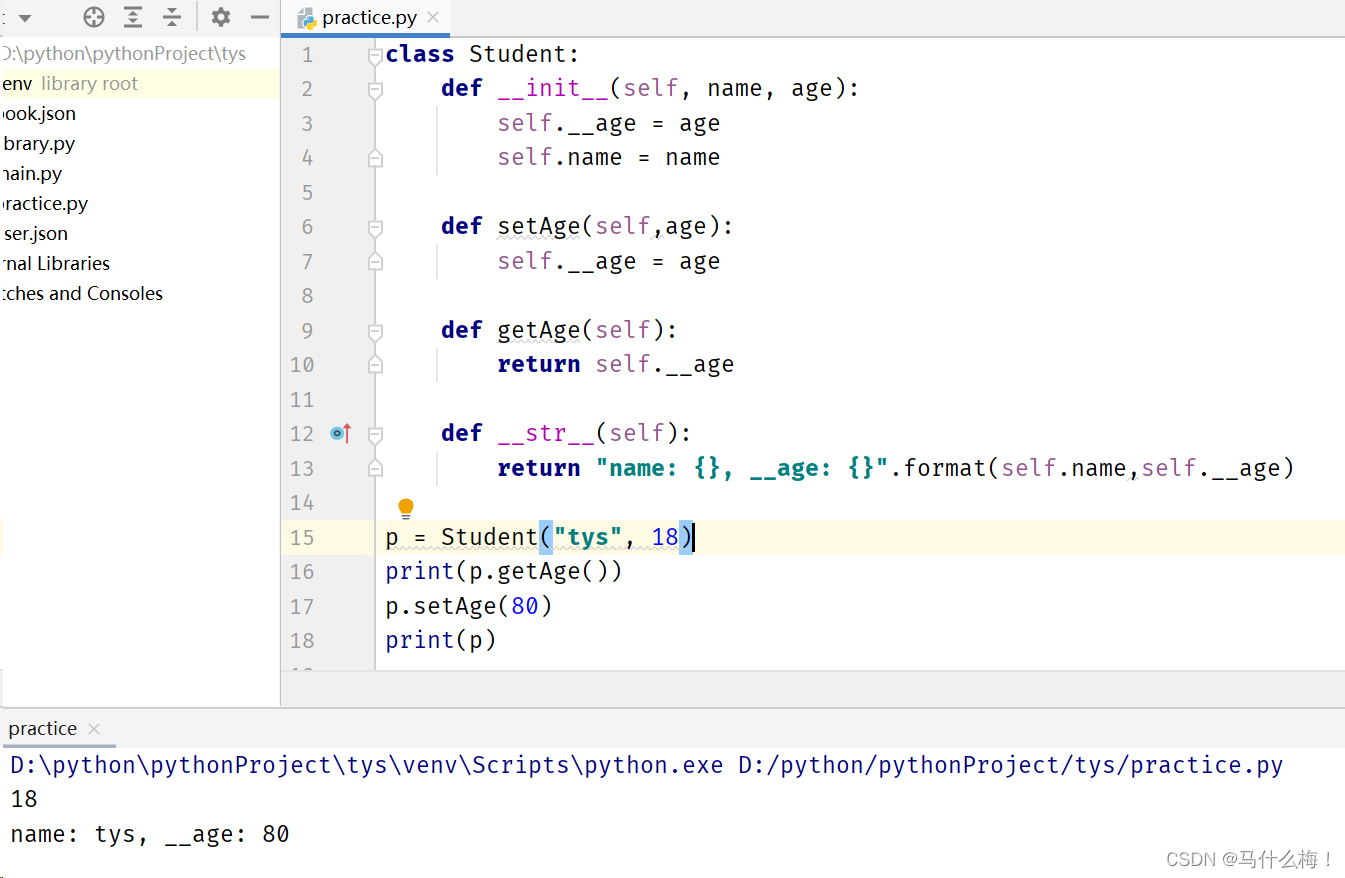Open the project view mode dropdown arrow
This screenshot has height=878, width=1345.
click(25, 17)
